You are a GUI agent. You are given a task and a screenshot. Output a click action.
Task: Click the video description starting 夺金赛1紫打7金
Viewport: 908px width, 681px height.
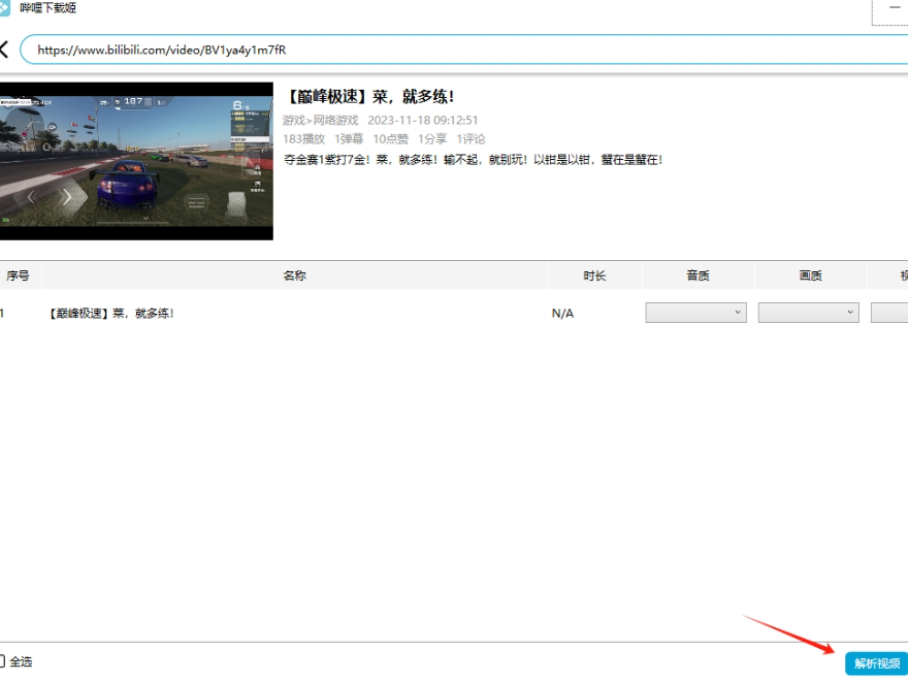pyautogui.click(x=473, y=159)
